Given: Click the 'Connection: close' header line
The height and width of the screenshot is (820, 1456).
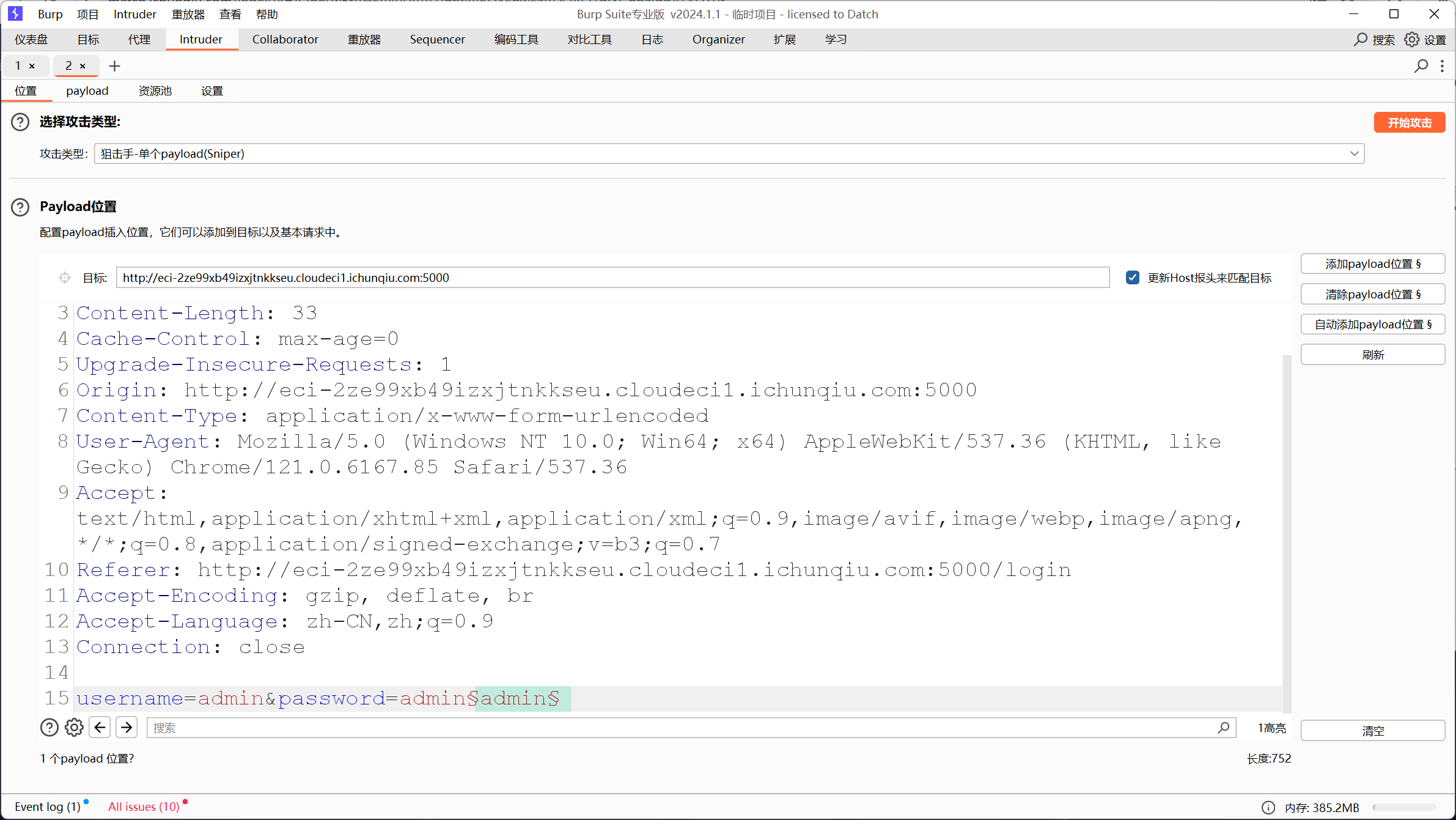Looking at the screenshot, I should tap(191, 647).
